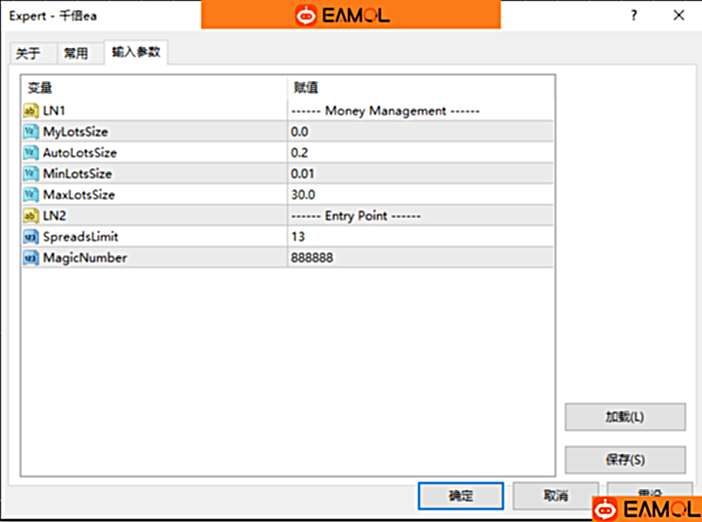Close the Expert dialog window
The height and width of the screenshot is (522, 702).
[679, 16]
